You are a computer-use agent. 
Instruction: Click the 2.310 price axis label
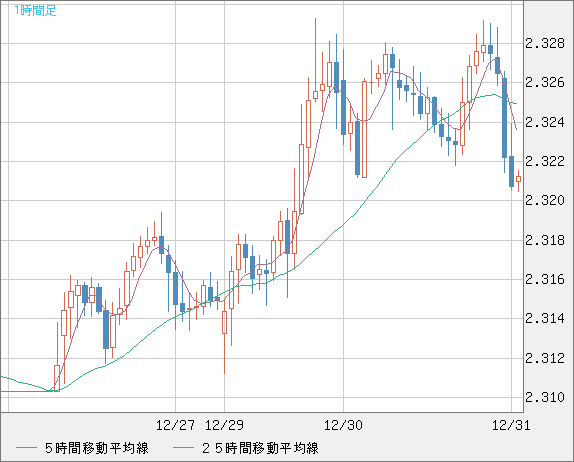coord(545,397)
